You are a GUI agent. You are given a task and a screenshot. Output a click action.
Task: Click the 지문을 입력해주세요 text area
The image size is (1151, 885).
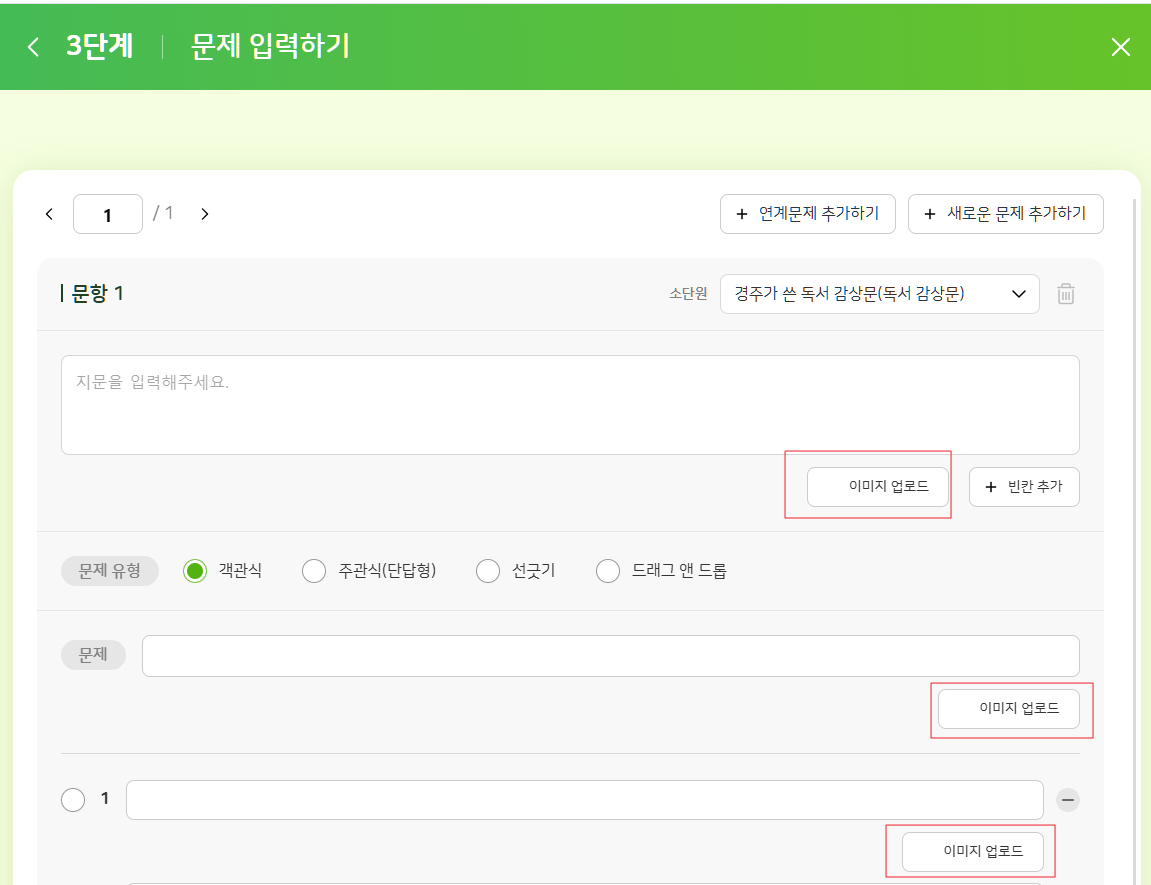570,405
